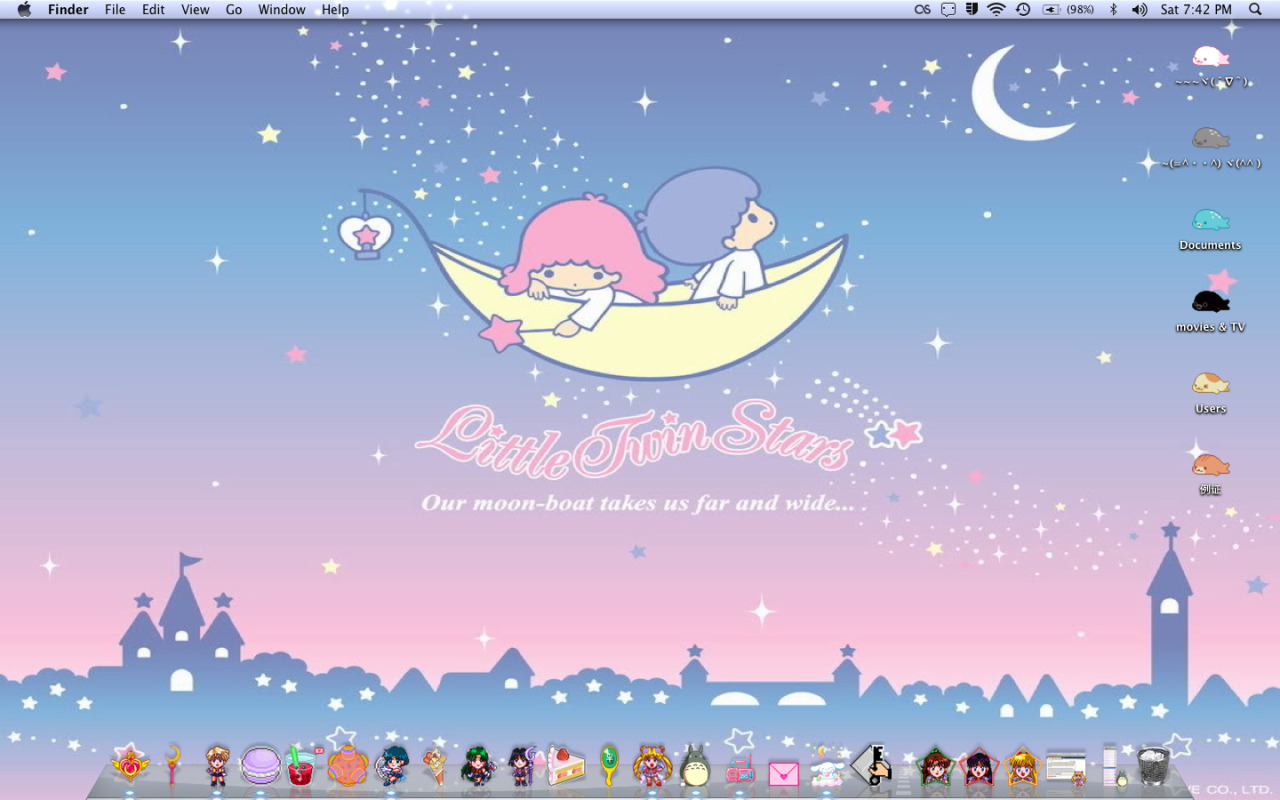Viewport: 1280px width, 800px height.
Task: Open the Go menu
Action: 233,10
